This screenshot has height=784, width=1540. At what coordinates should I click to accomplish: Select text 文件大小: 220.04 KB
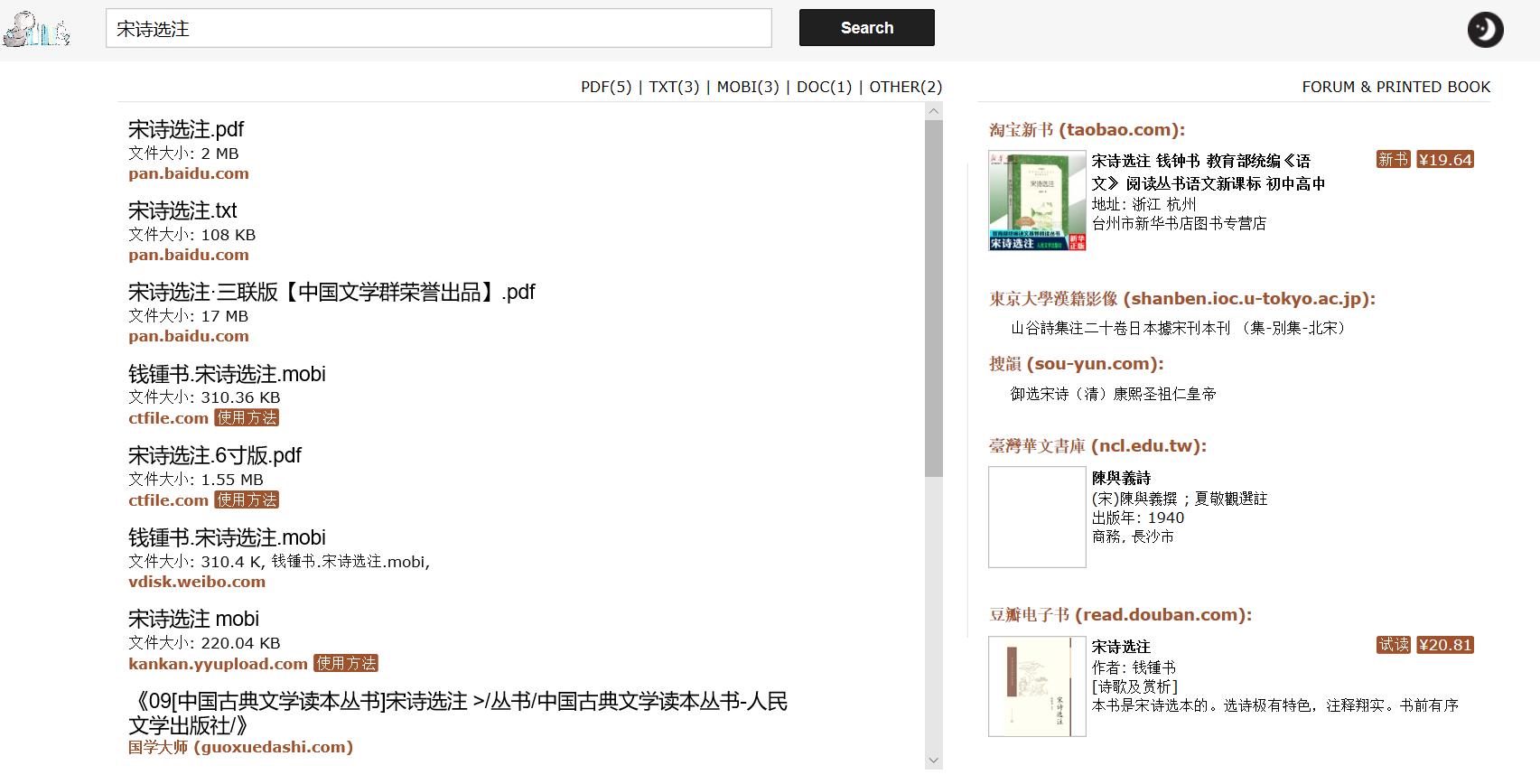204,643
